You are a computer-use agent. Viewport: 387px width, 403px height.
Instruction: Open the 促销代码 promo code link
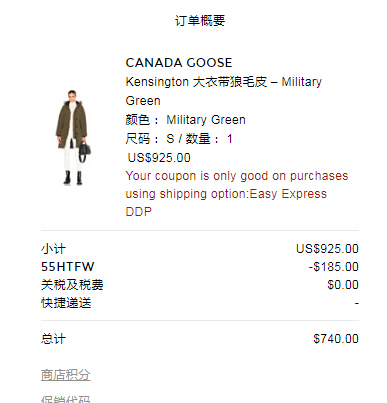(66, 399)
